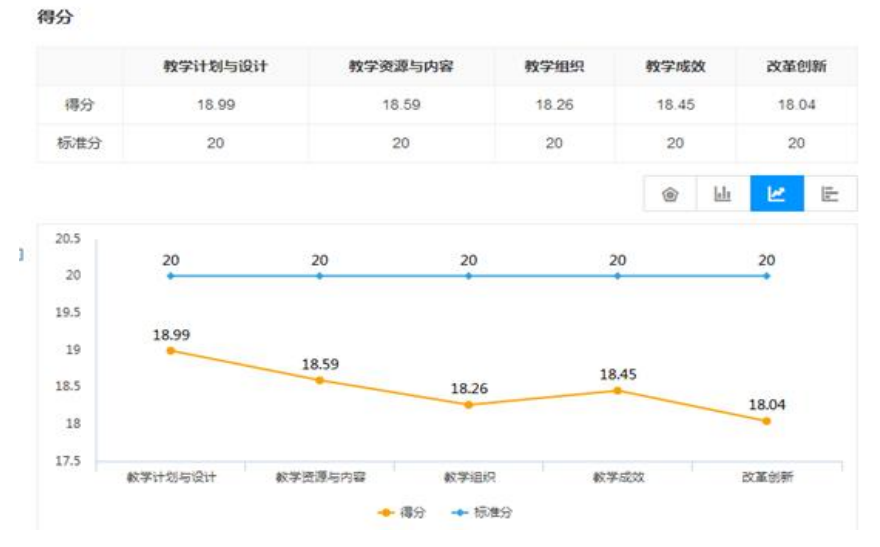Click the 18.04 score cell in table
This screenshot has height=547, width=880.
click(x=795, y=105)
